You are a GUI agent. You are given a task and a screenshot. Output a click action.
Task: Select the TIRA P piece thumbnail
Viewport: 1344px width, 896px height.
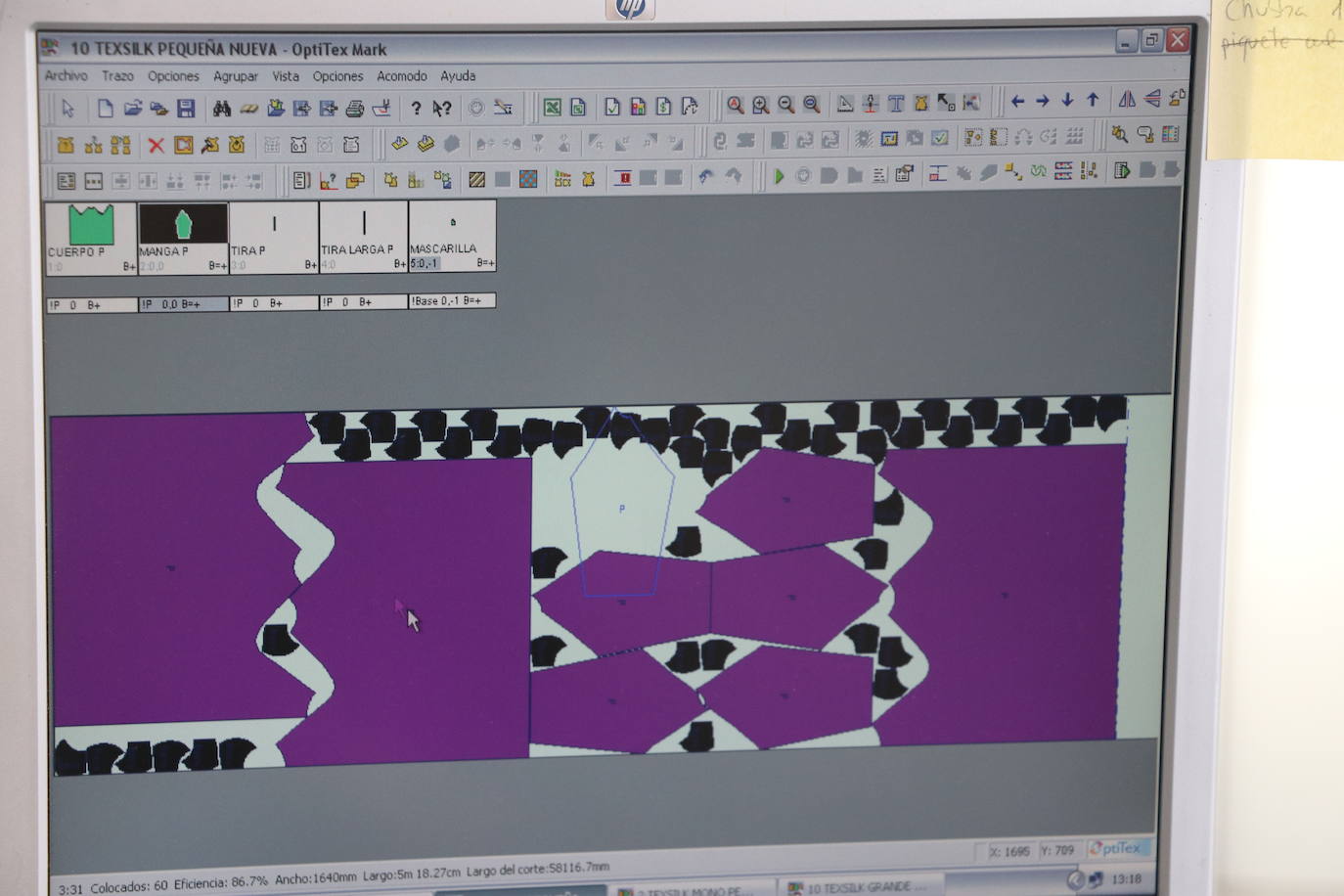click(274, 237)
